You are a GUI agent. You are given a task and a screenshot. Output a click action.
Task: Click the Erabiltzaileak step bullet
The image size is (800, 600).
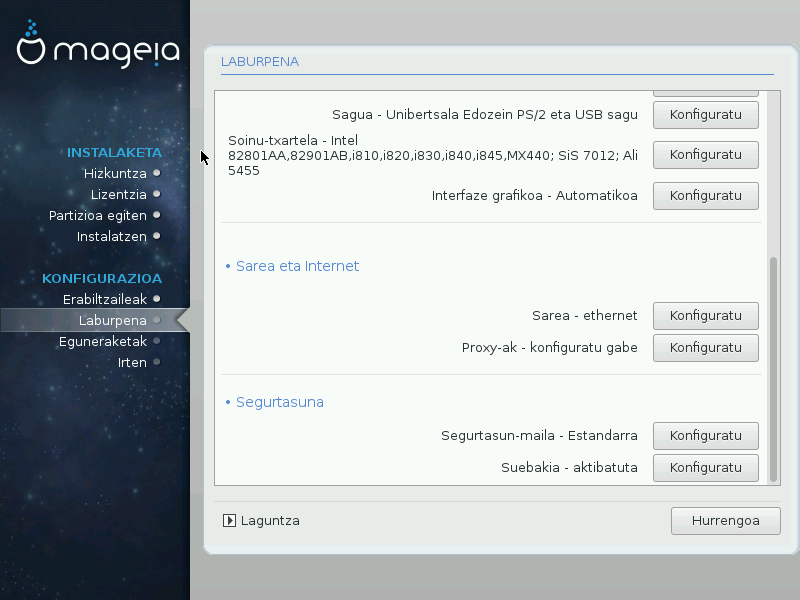(x=156, y=299)
